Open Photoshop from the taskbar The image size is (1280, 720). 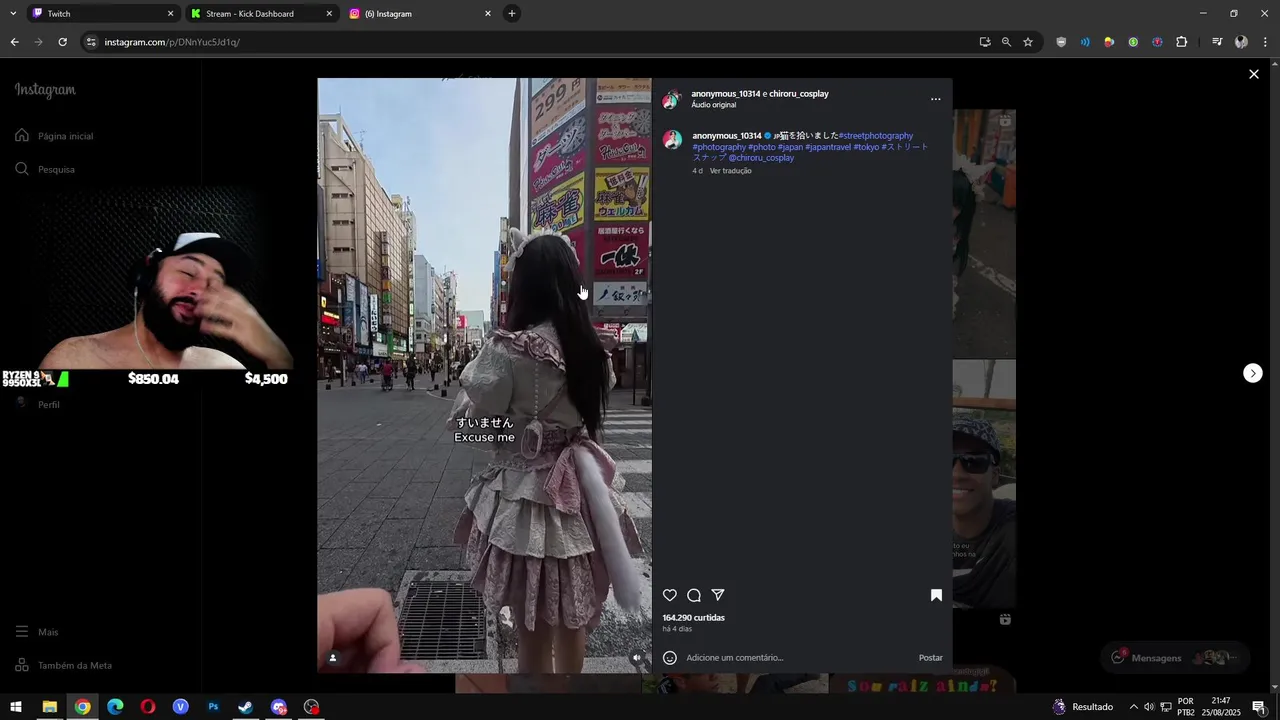pyautogui.click(x=213, y=707)
